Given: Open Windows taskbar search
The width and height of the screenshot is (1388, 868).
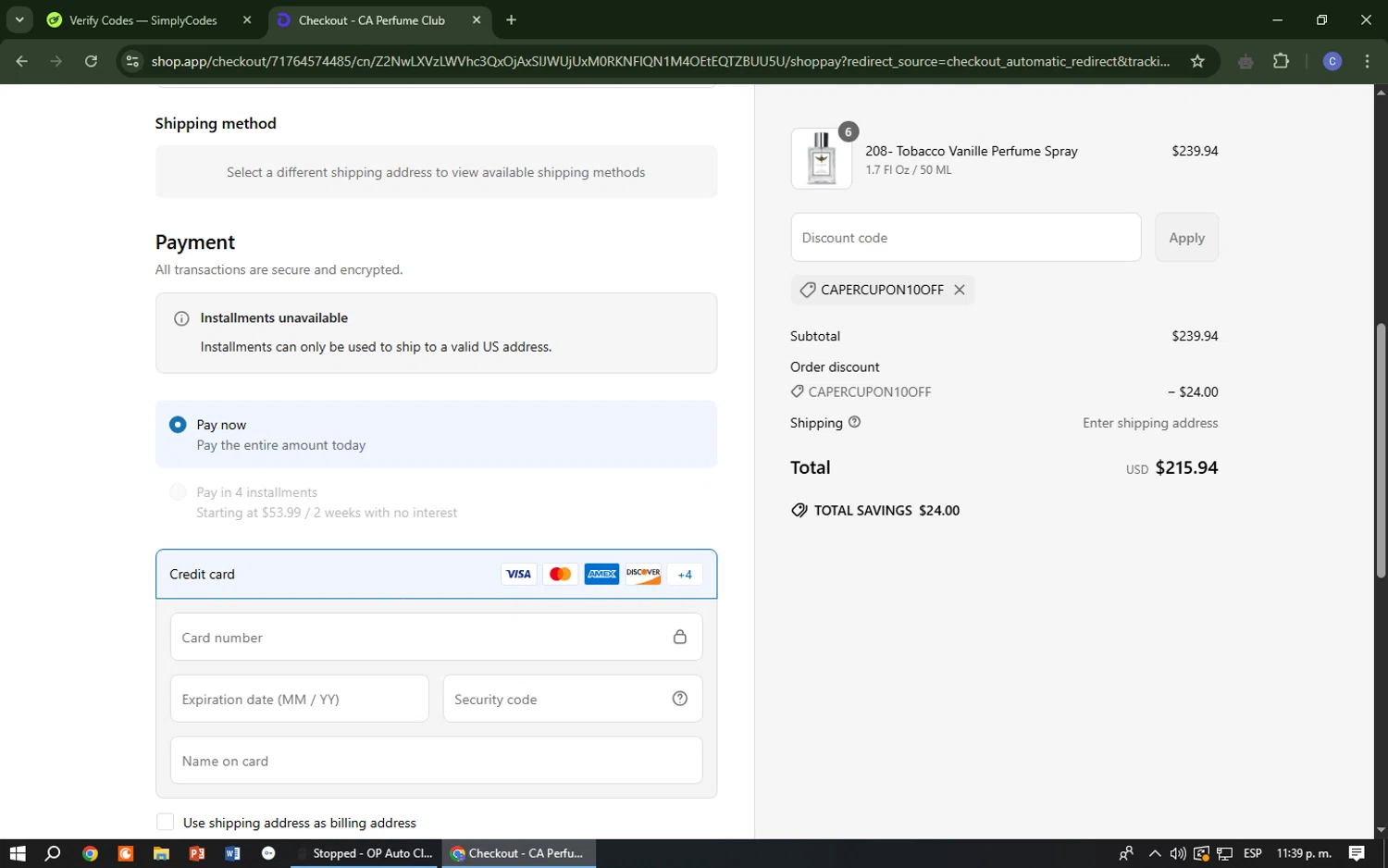Looking at the screenshot, I should [53, 853].
